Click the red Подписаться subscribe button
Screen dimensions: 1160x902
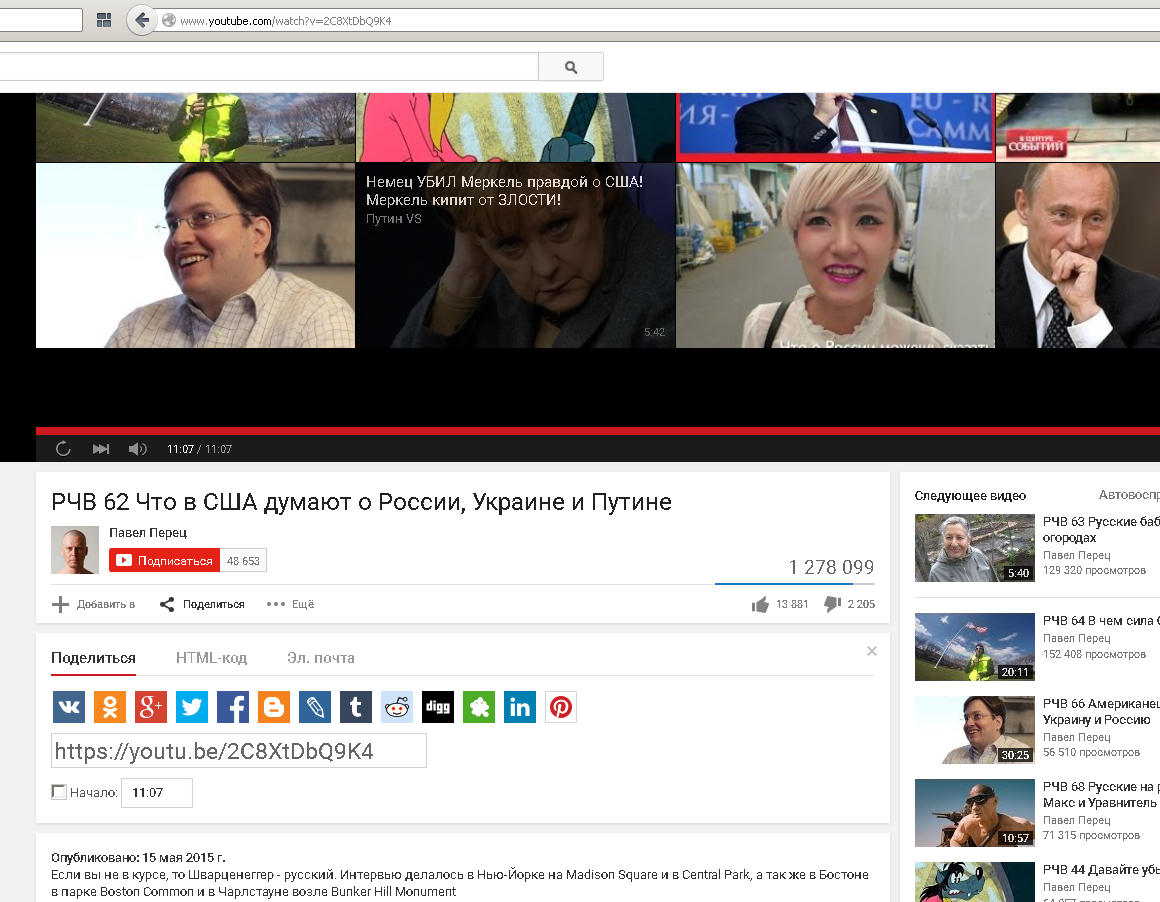164,560
